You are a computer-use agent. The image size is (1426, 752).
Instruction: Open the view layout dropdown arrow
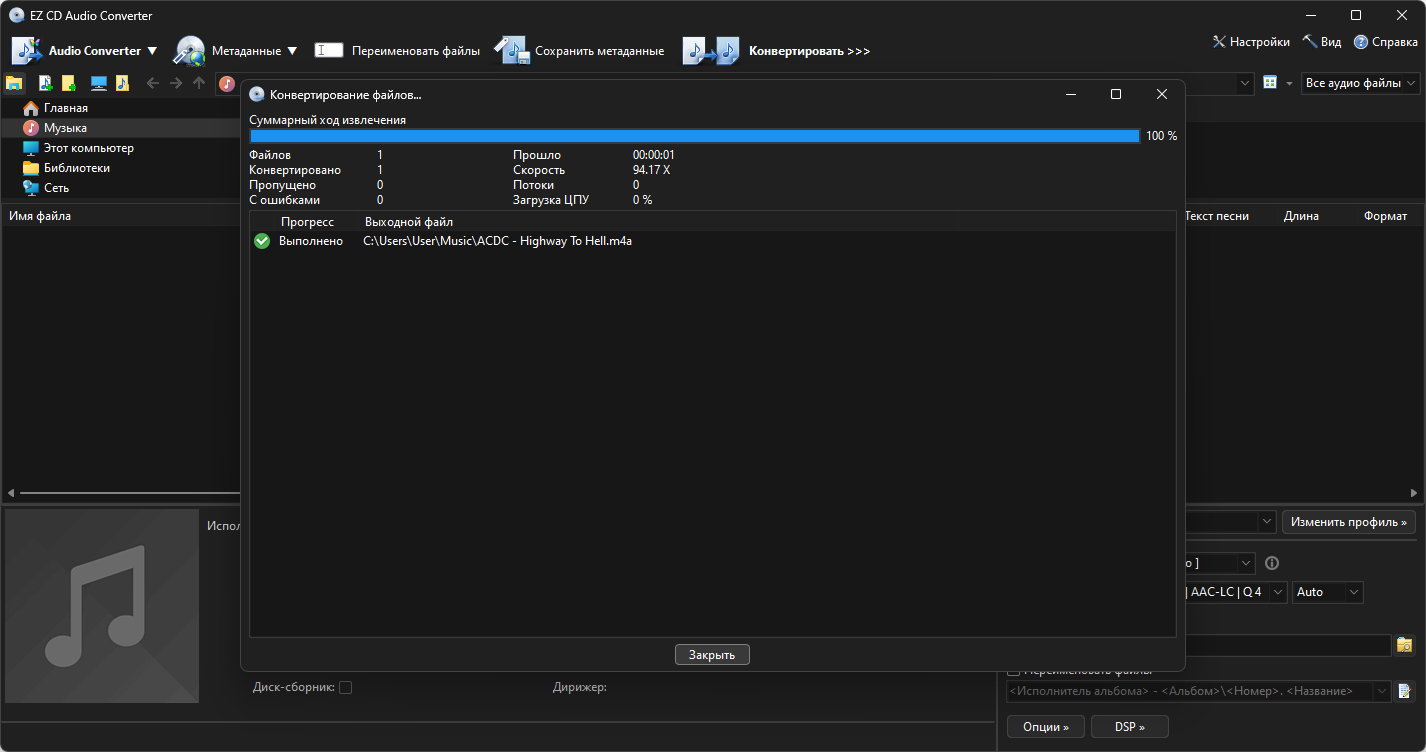click(x=1289, y=83)
